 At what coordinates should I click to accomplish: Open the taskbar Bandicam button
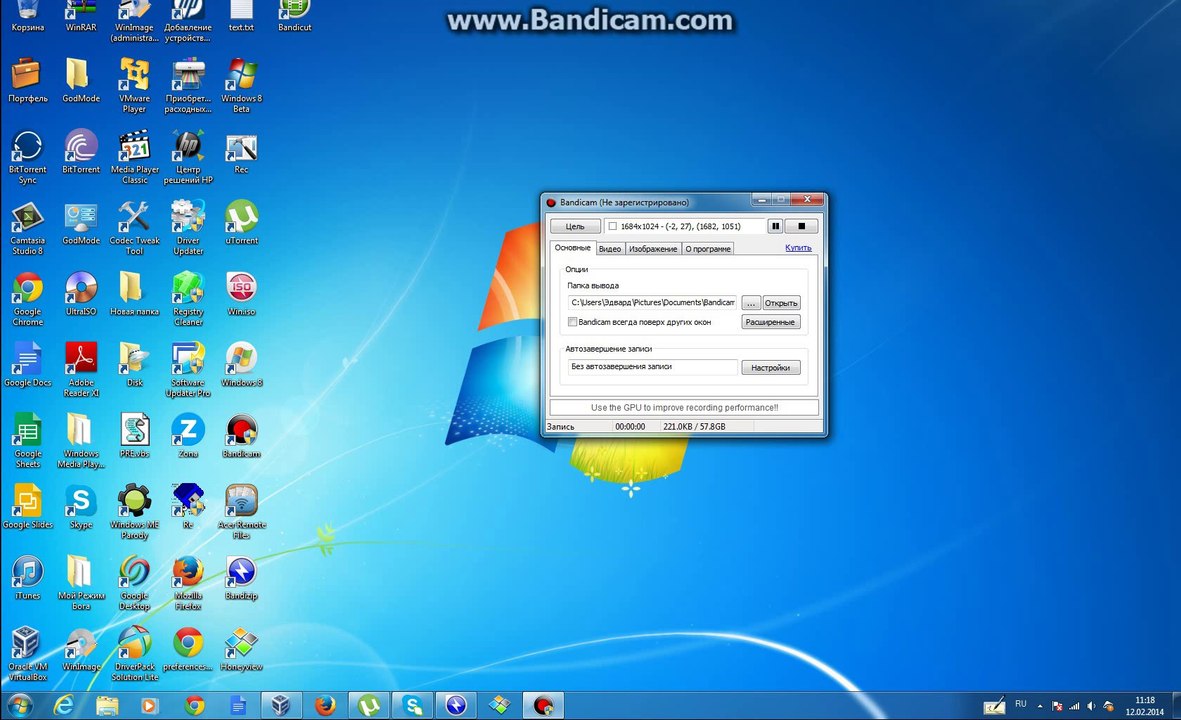543,706
